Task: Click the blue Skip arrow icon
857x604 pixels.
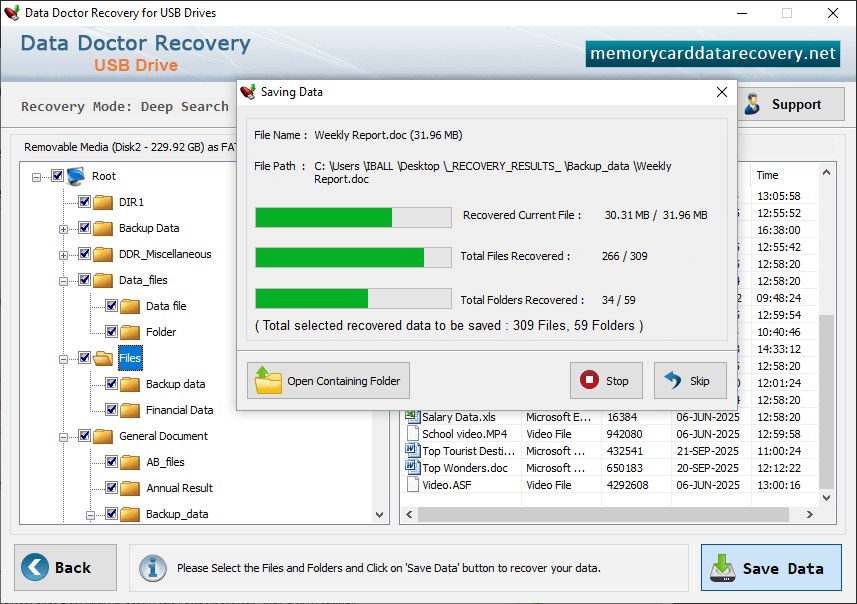Action: pyautogui.click(x=673, y=380)
